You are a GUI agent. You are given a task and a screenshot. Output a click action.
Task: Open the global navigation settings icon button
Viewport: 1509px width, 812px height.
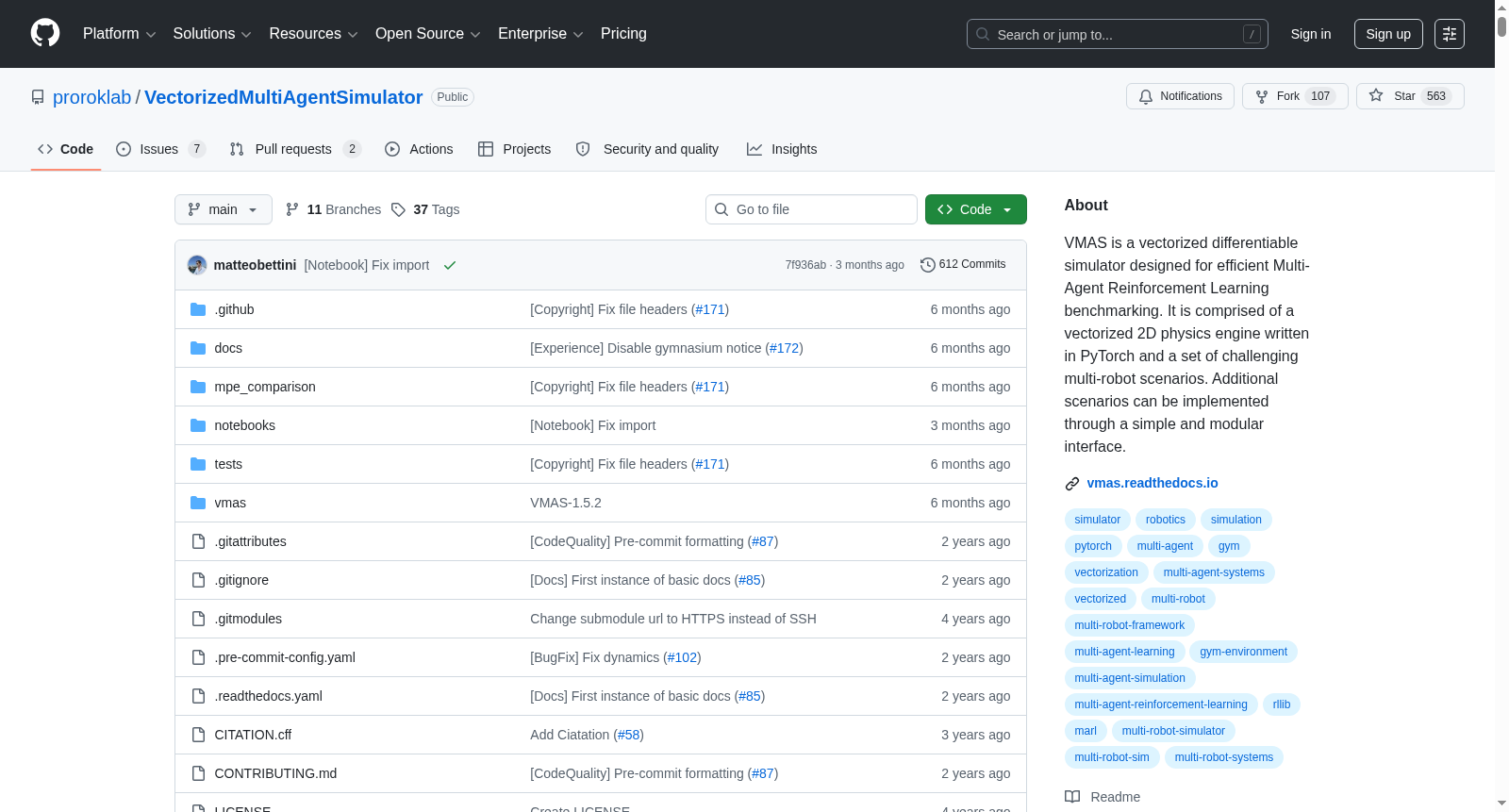1450,34
